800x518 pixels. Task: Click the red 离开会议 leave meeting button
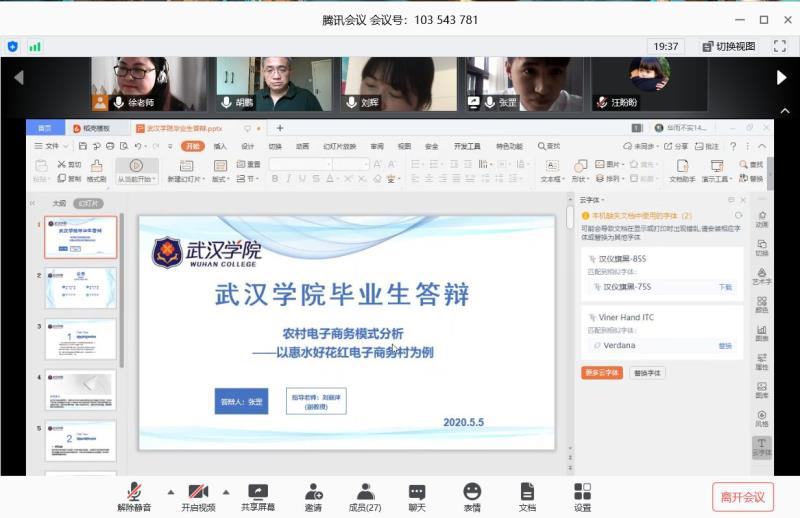click(x=742, y=497)
